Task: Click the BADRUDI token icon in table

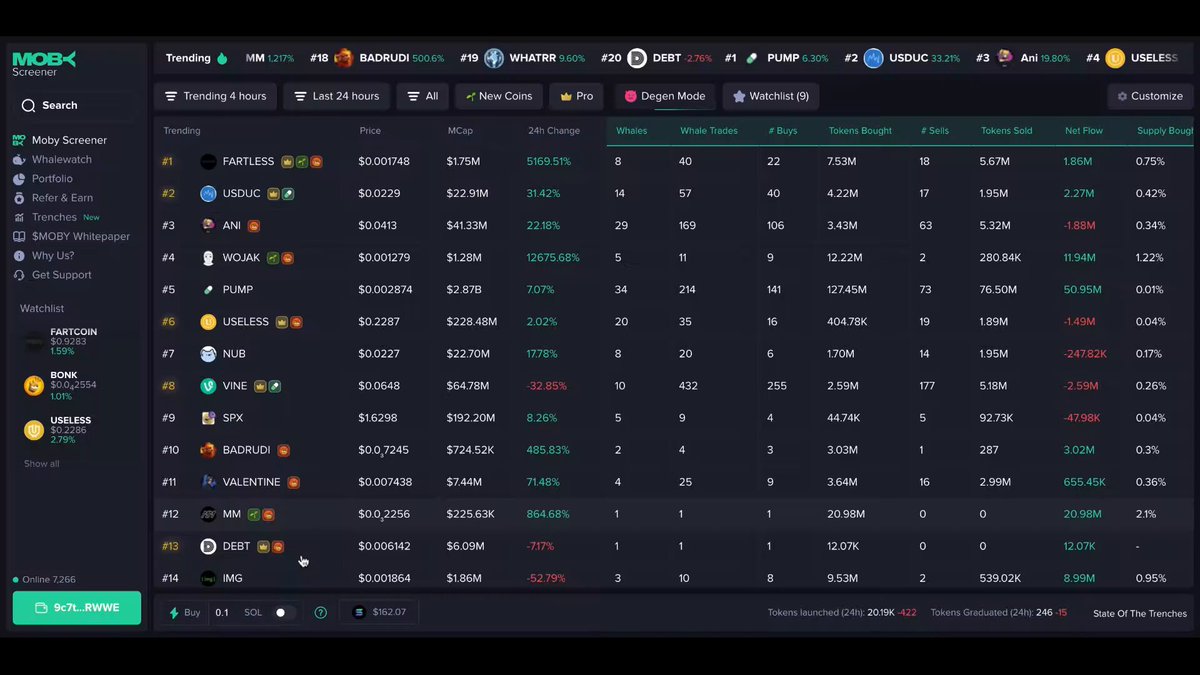Action: coord(208,450)
